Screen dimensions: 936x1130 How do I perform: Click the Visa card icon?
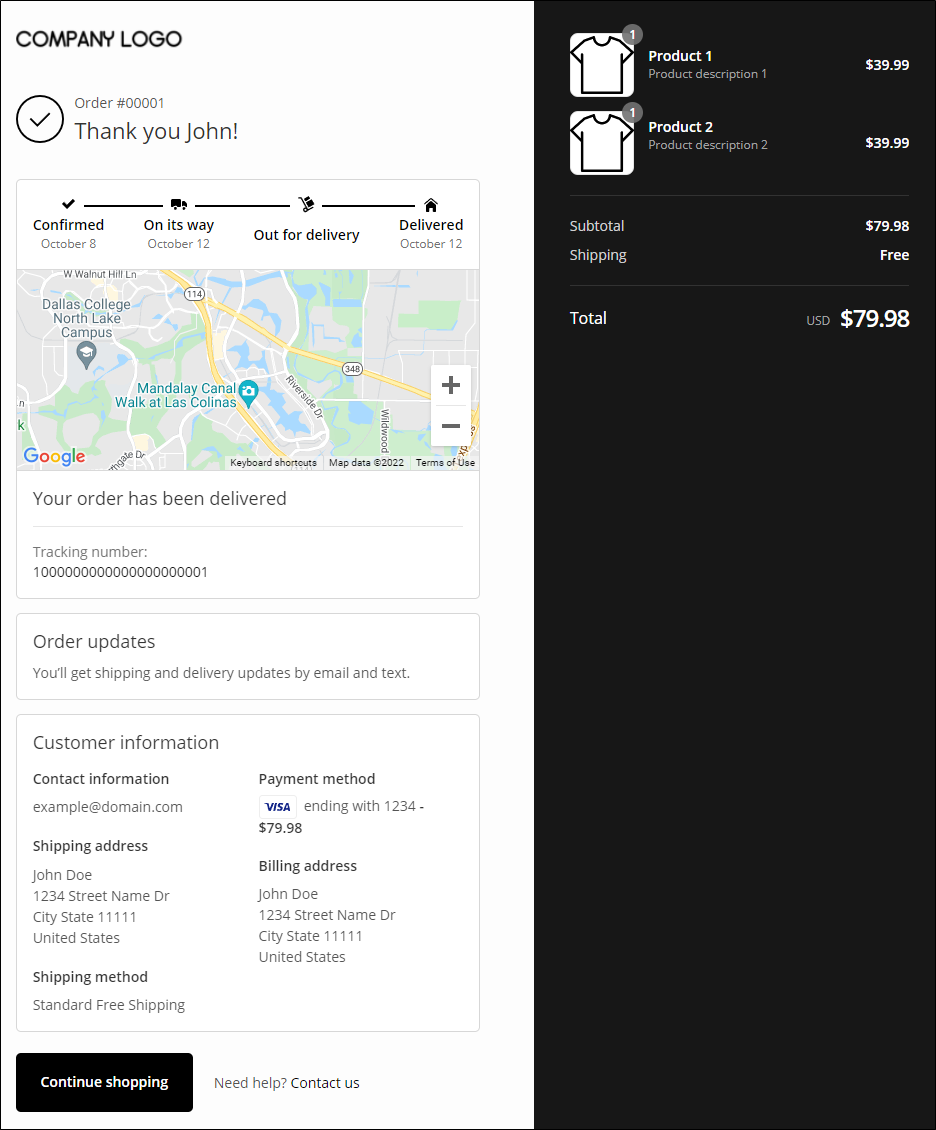coord(278,806)
